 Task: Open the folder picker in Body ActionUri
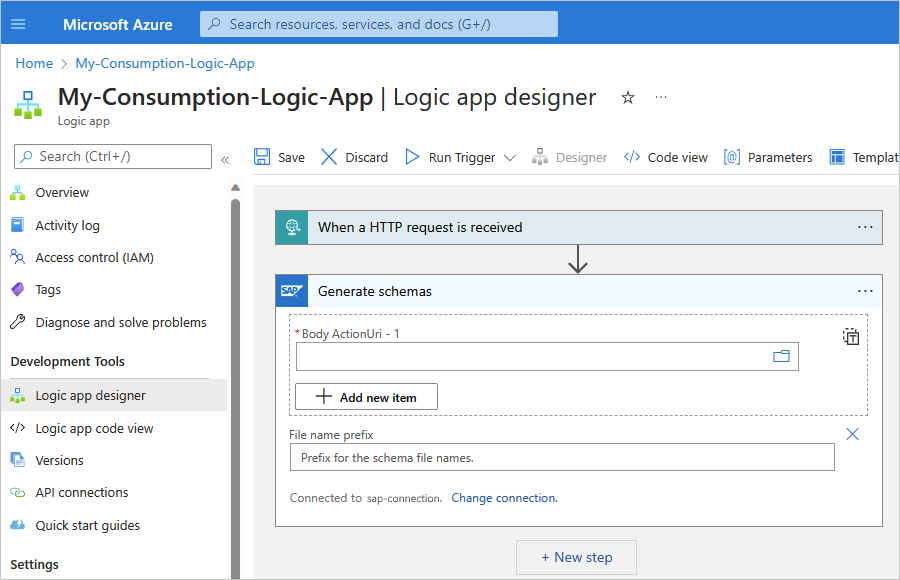pos(781,356)
